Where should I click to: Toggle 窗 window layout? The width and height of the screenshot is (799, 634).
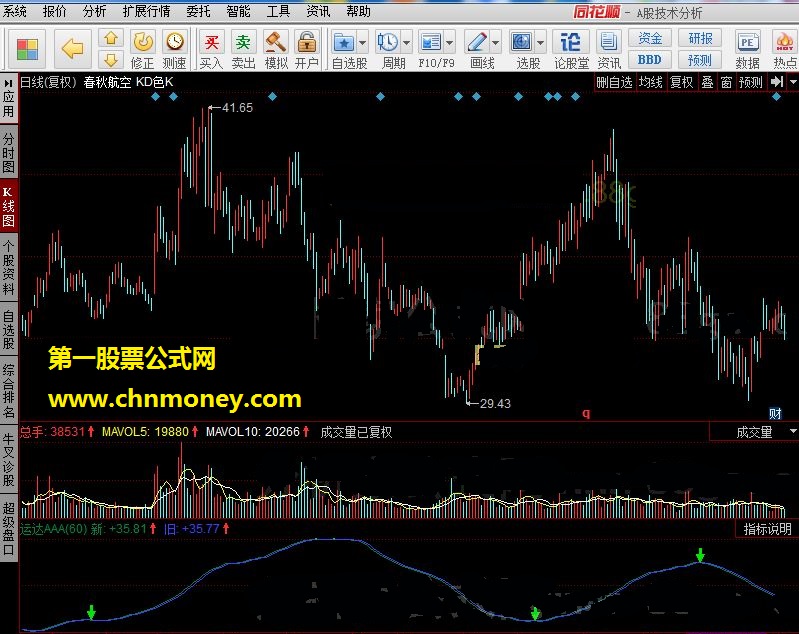(x=727, y=82)
